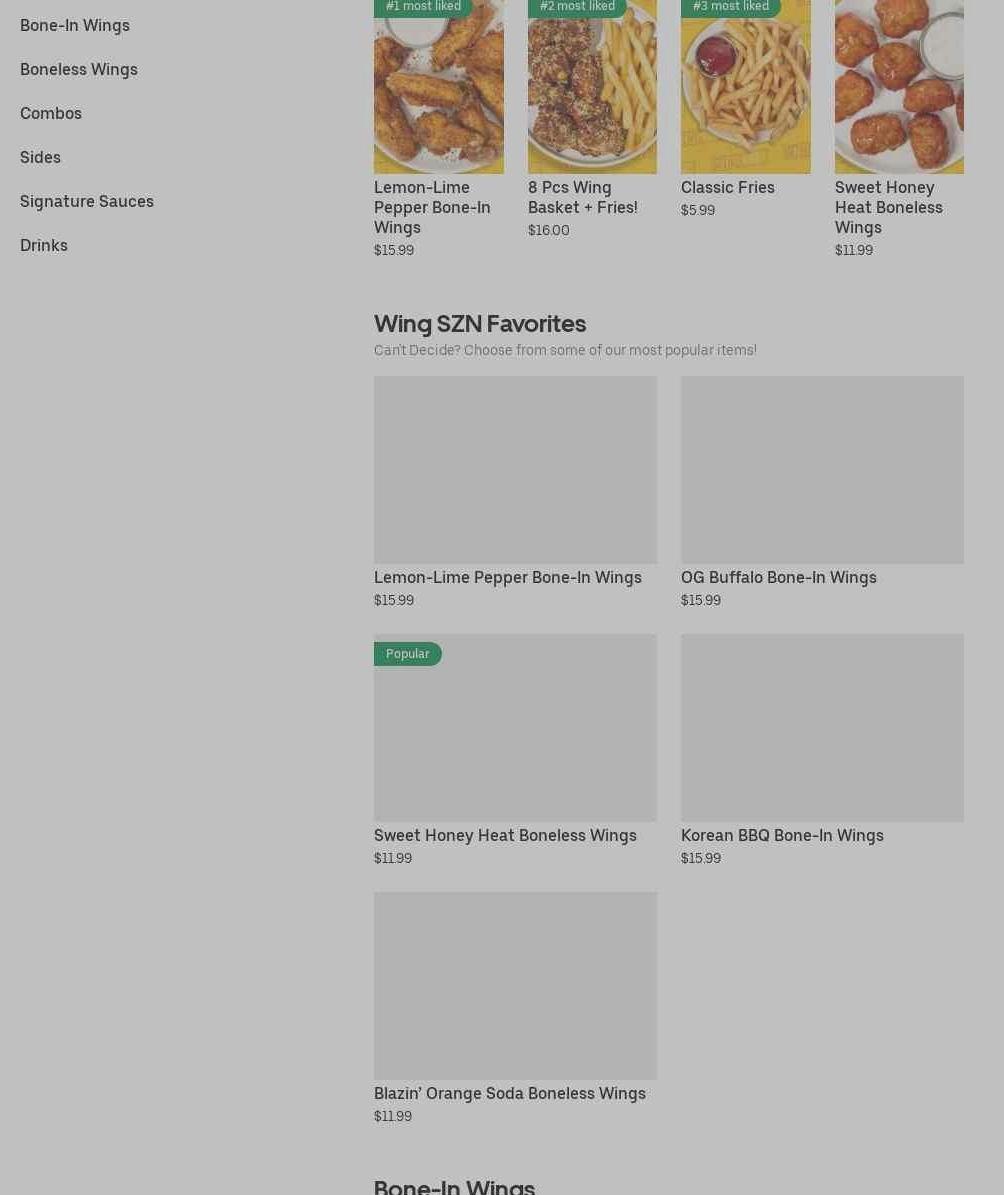Click the Popular-tagged Sweet Honey Heat image
Viewport: 1004px width, 1195px height.
pos(515,728)
